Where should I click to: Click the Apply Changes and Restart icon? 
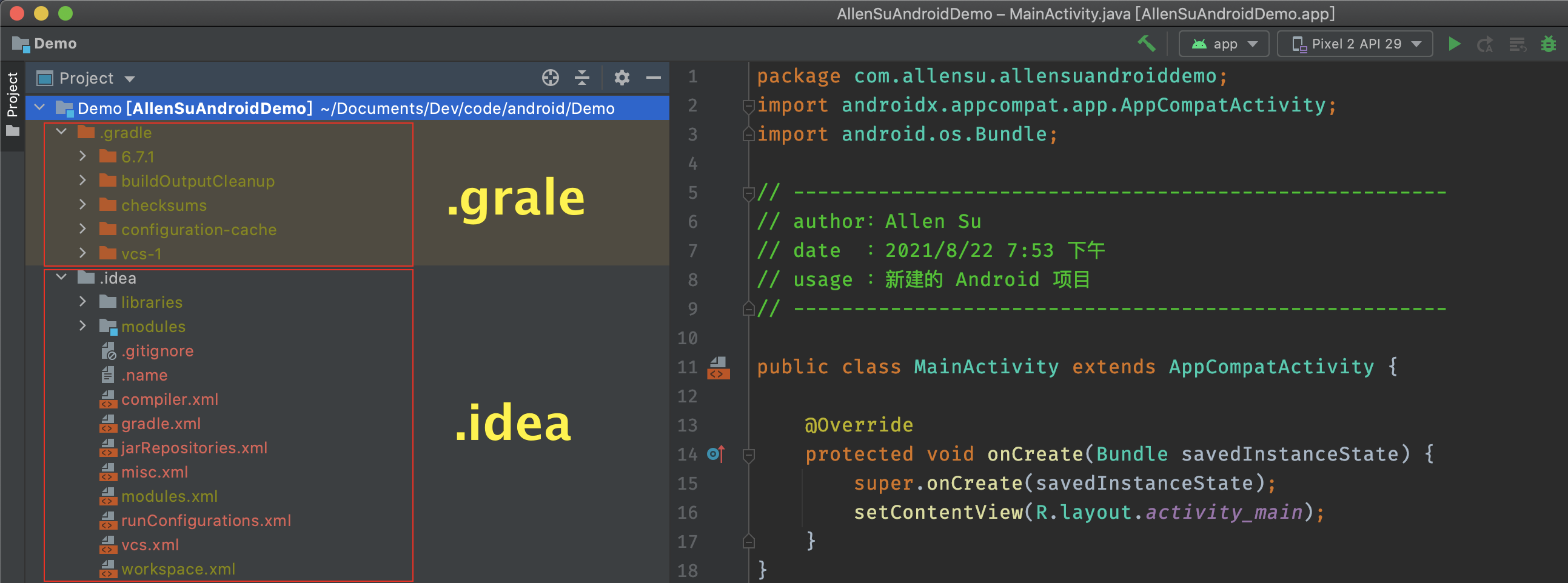pyautogui.click(x=1484, y=44)
